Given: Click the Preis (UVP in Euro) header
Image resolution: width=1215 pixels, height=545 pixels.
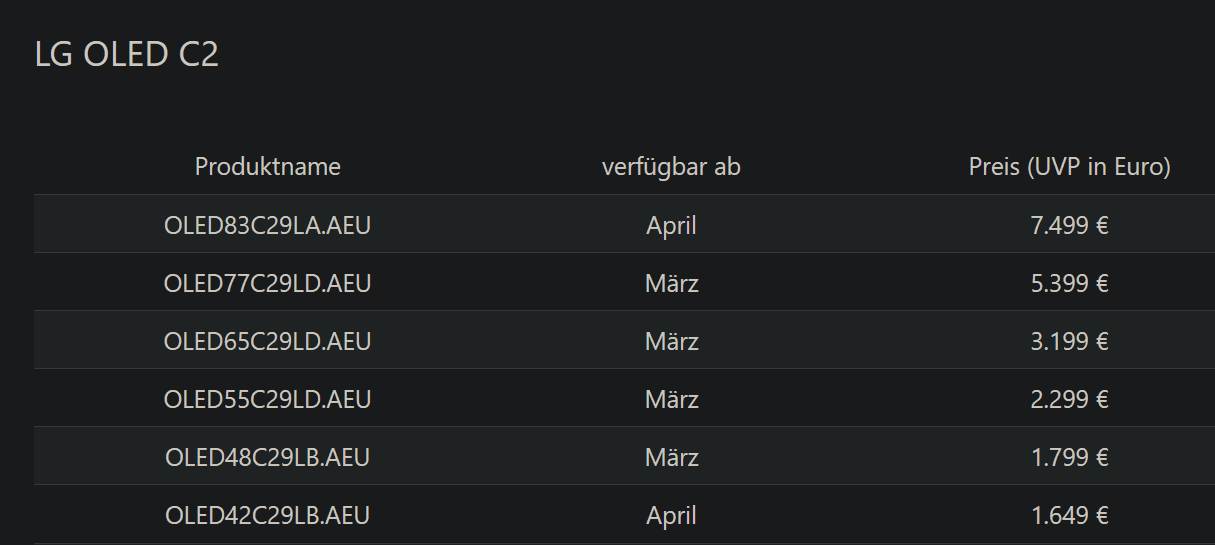Looking at the screenshot, I should (x=1069, y=167).
